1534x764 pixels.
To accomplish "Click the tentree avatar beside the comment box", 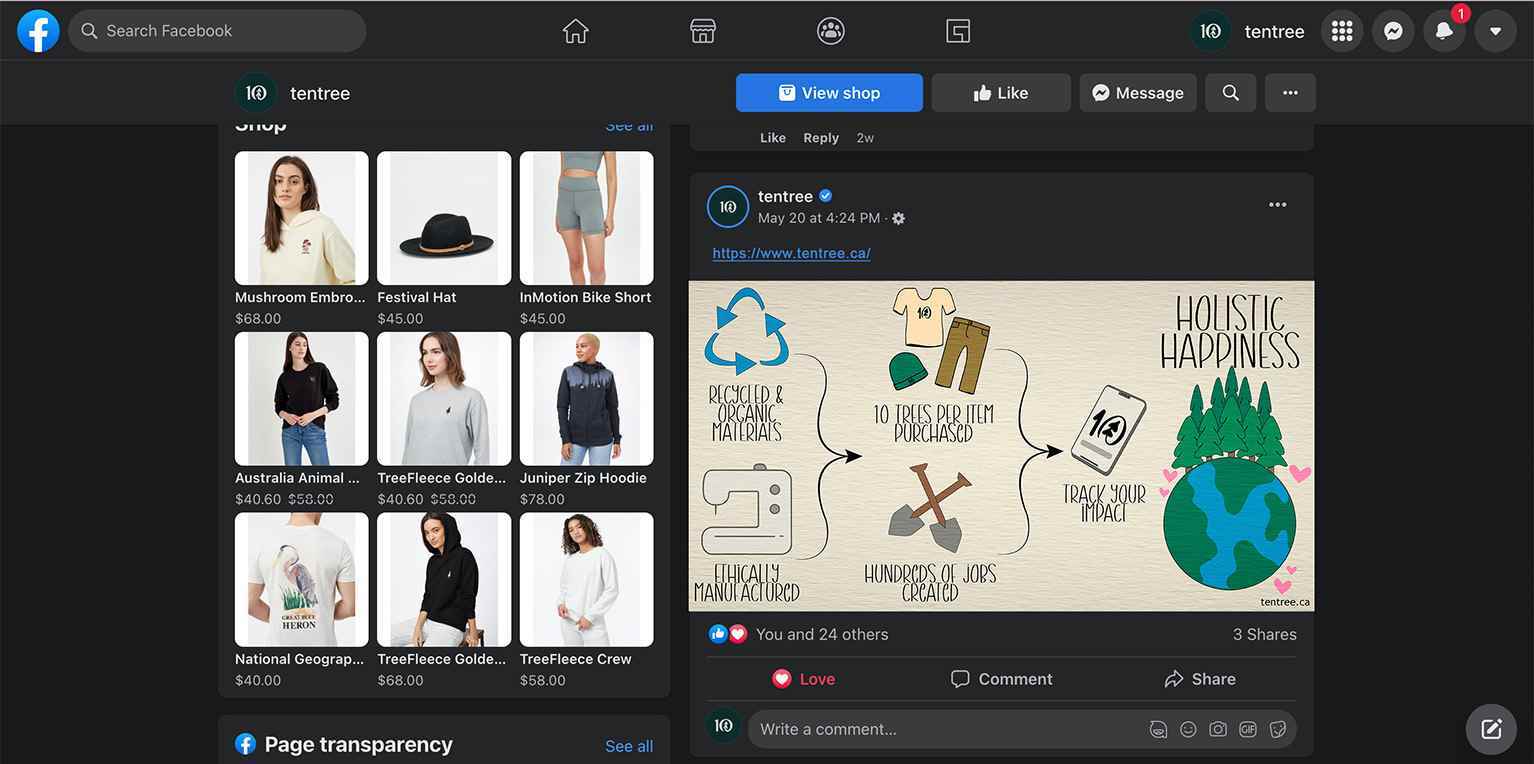I will point(724,726).
